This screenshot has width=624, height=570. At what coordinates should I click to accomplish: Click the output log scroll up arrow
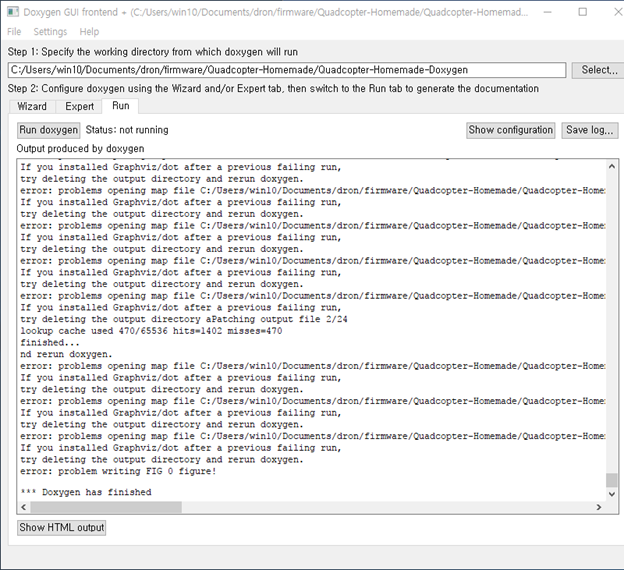pos(612,167)
